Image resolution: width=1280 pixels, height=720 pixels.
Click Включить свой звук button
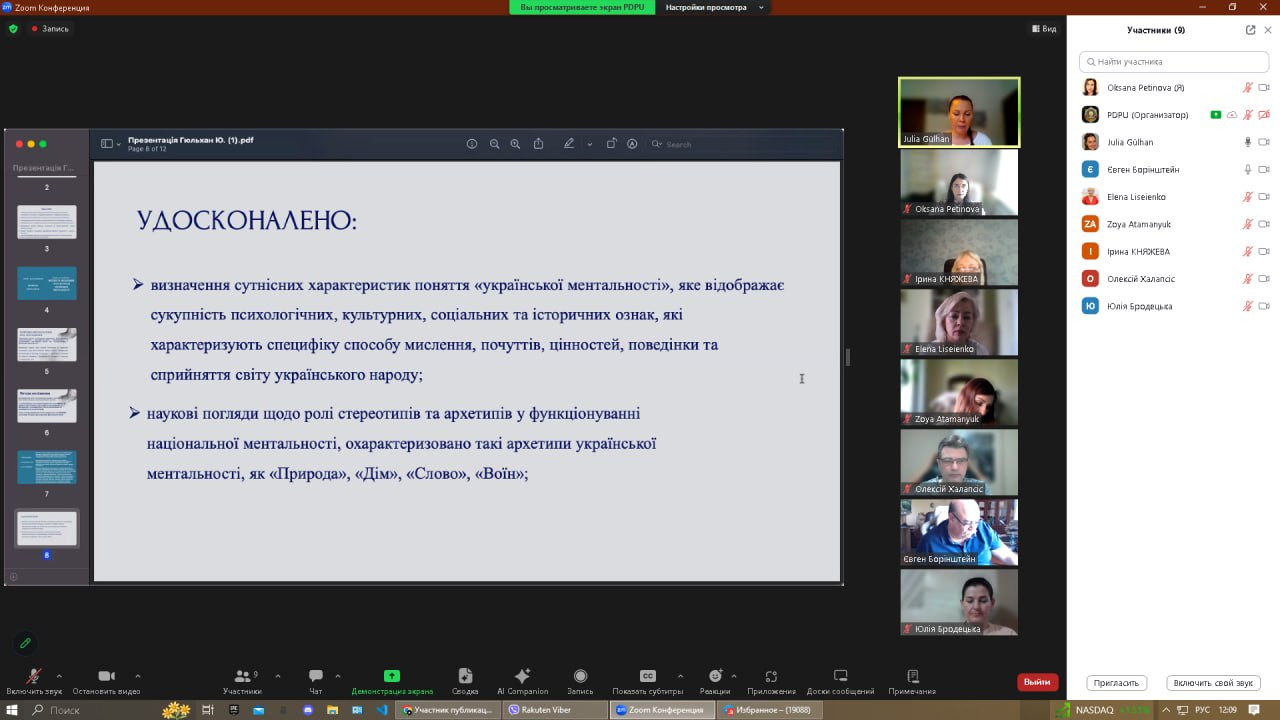tap(1213, 683)
